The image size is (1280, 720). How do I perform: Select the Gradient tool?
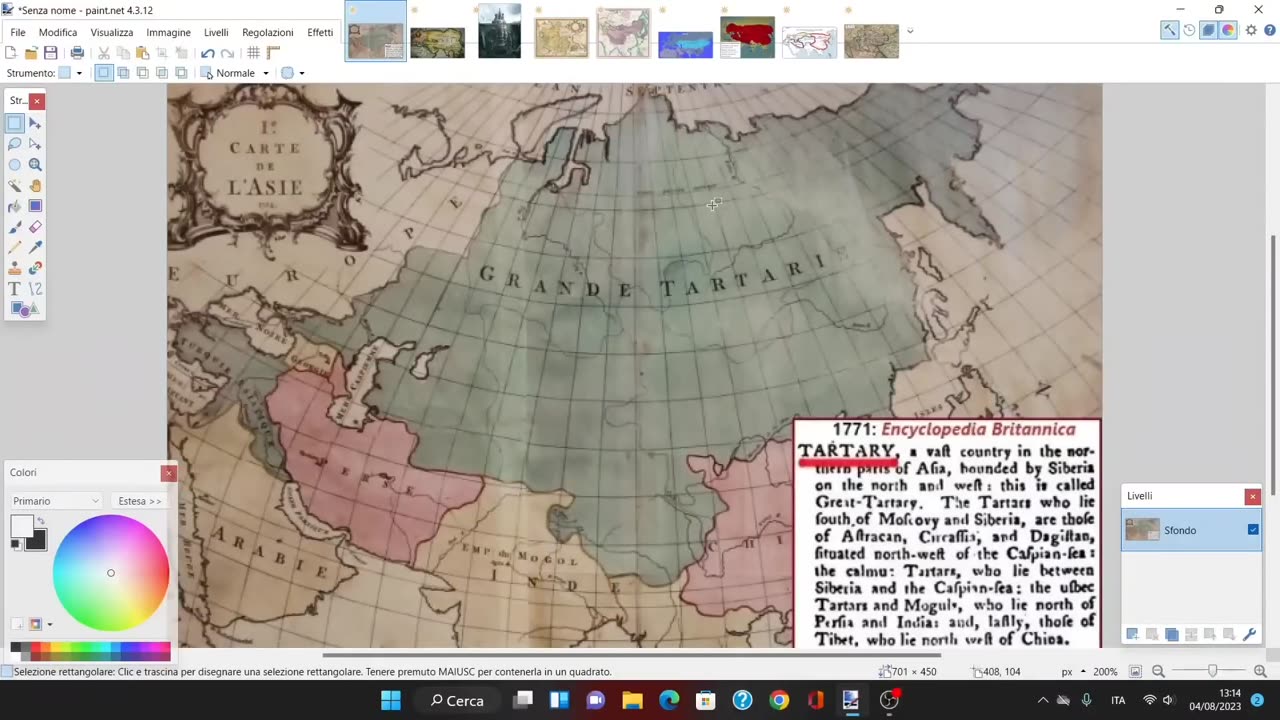(x=35, y=206)
